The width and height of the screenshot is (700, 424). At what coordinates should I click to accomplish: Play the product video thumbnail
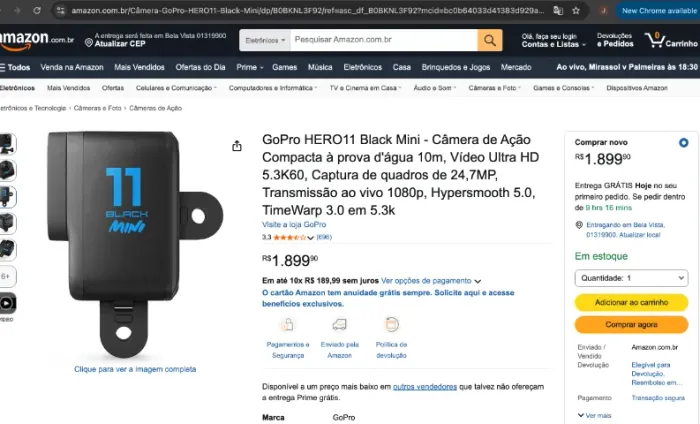(x=7, y=303)
